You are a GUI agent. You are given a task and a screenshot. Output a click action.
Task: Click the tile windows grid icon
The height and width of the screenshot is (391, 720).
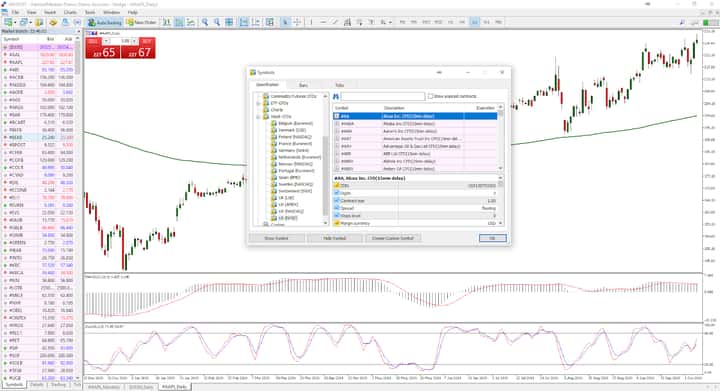coord(229,22)
